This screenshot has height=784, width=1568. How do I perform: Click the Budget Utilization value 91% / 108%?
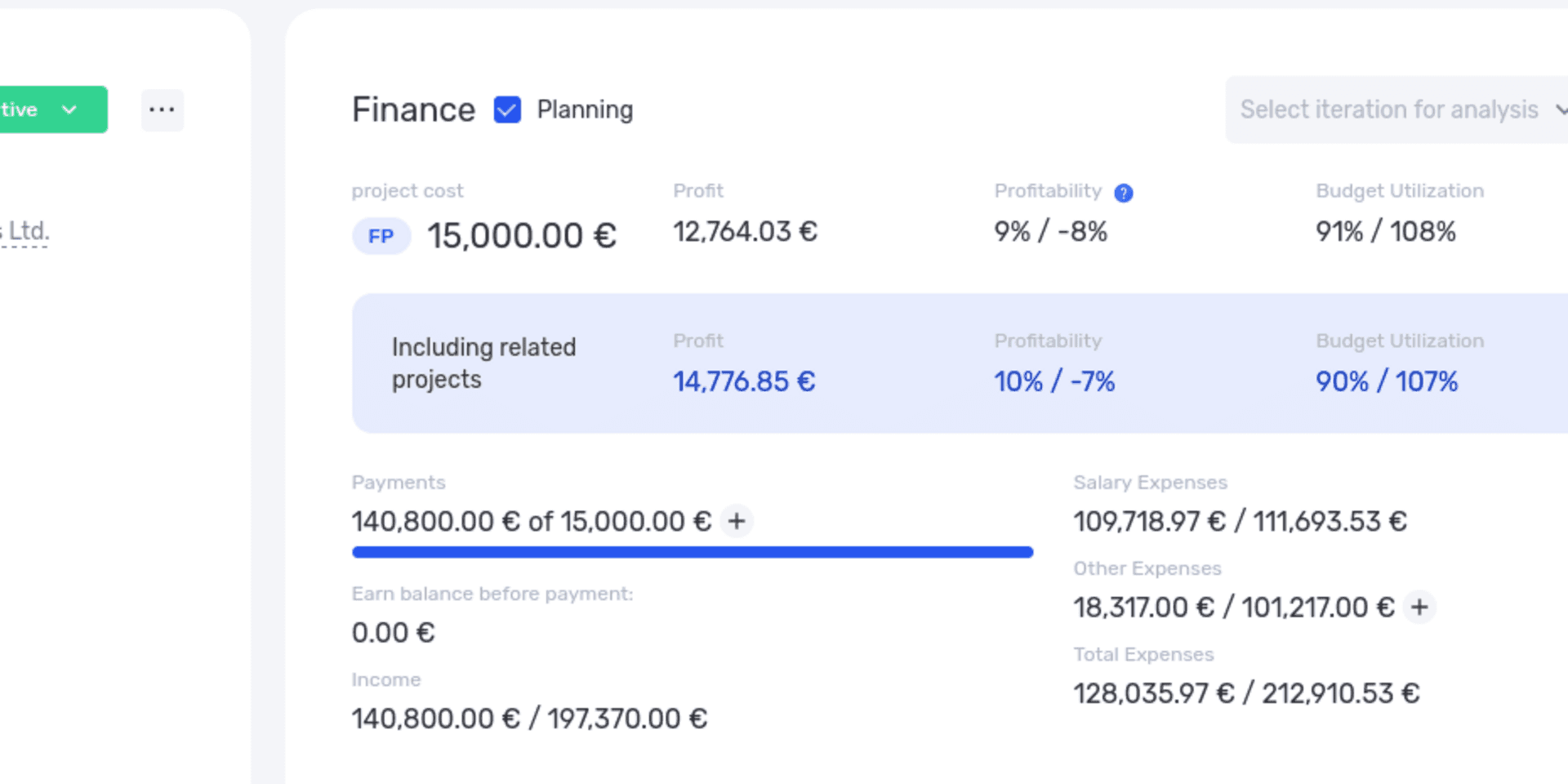tap(1386, 232)
